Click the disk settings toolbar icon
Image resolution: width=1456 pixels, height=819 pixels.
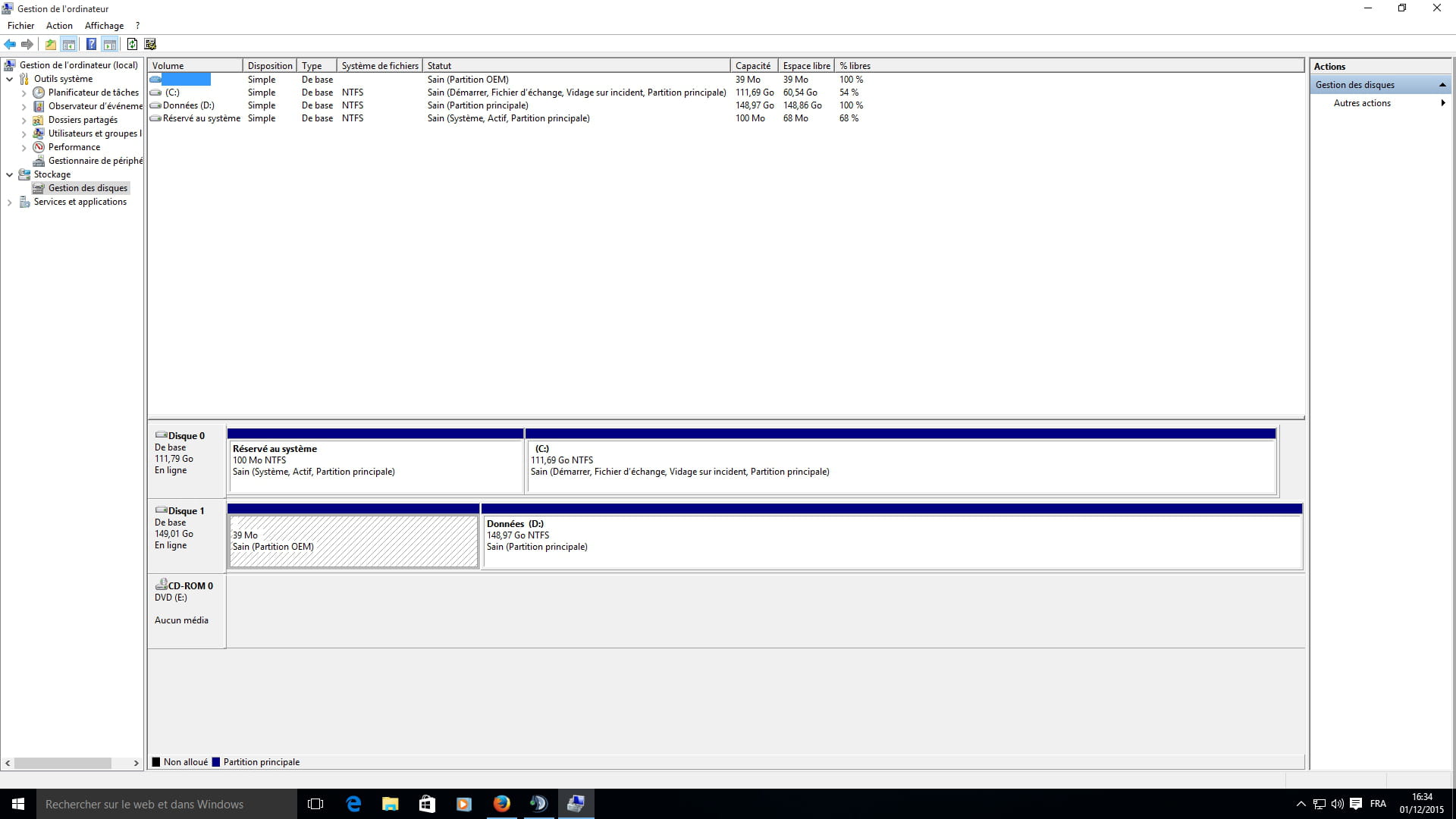[x=150, y=44]
